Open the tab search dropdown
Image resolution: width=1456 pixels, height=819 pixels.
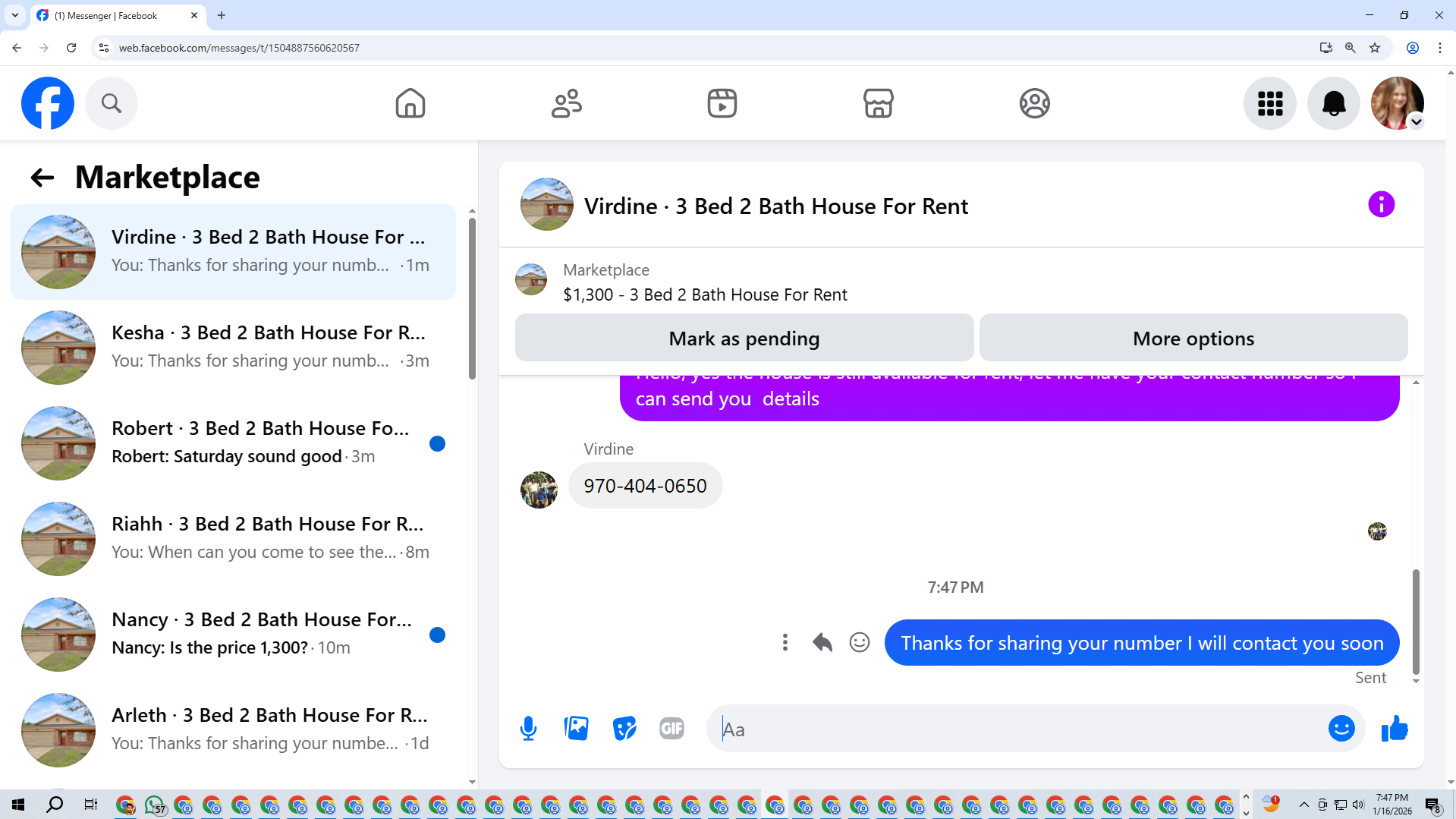pyautogui.click(x=15, y=15)
